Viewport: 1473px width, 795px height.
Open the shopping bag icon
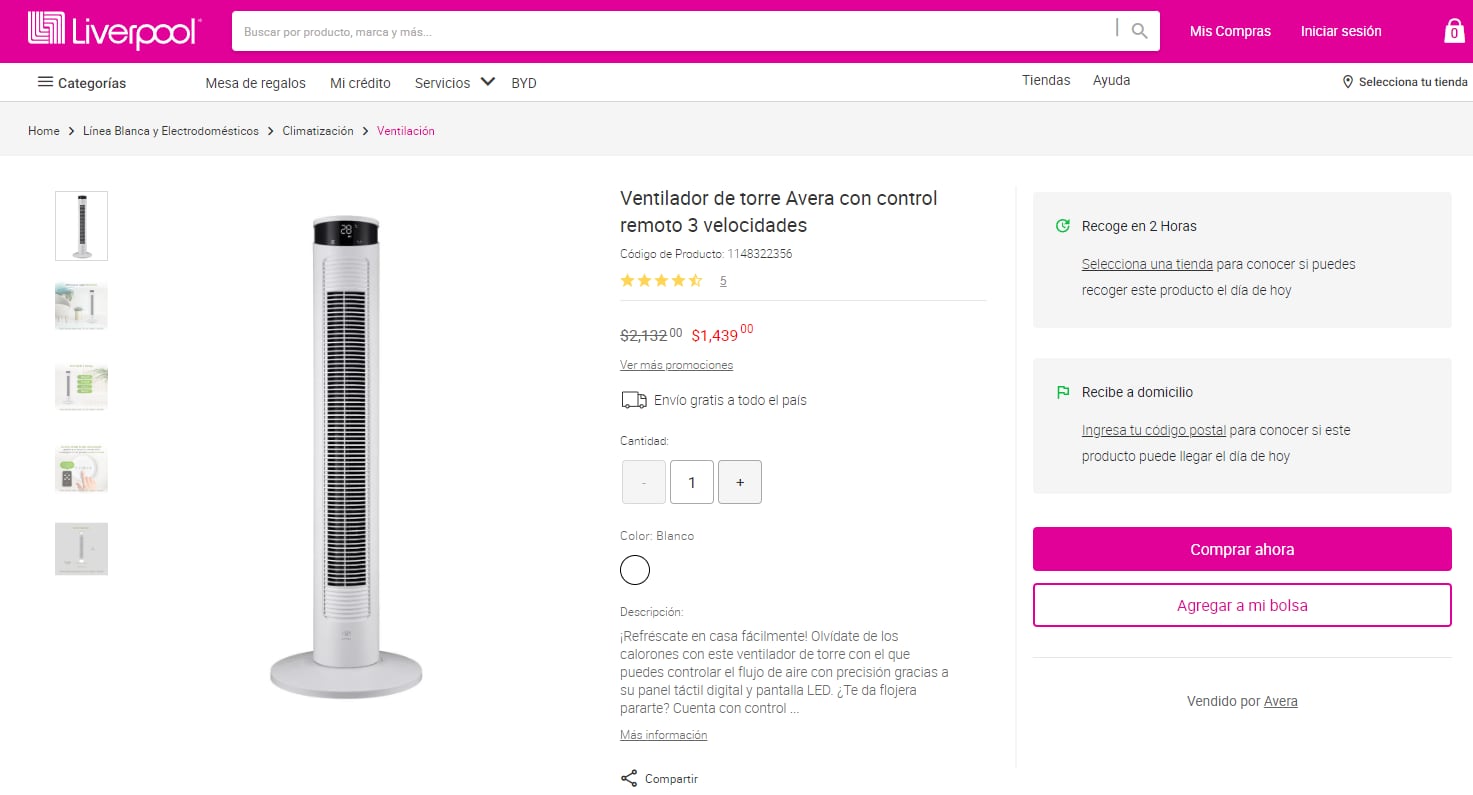click(1452, 30)
